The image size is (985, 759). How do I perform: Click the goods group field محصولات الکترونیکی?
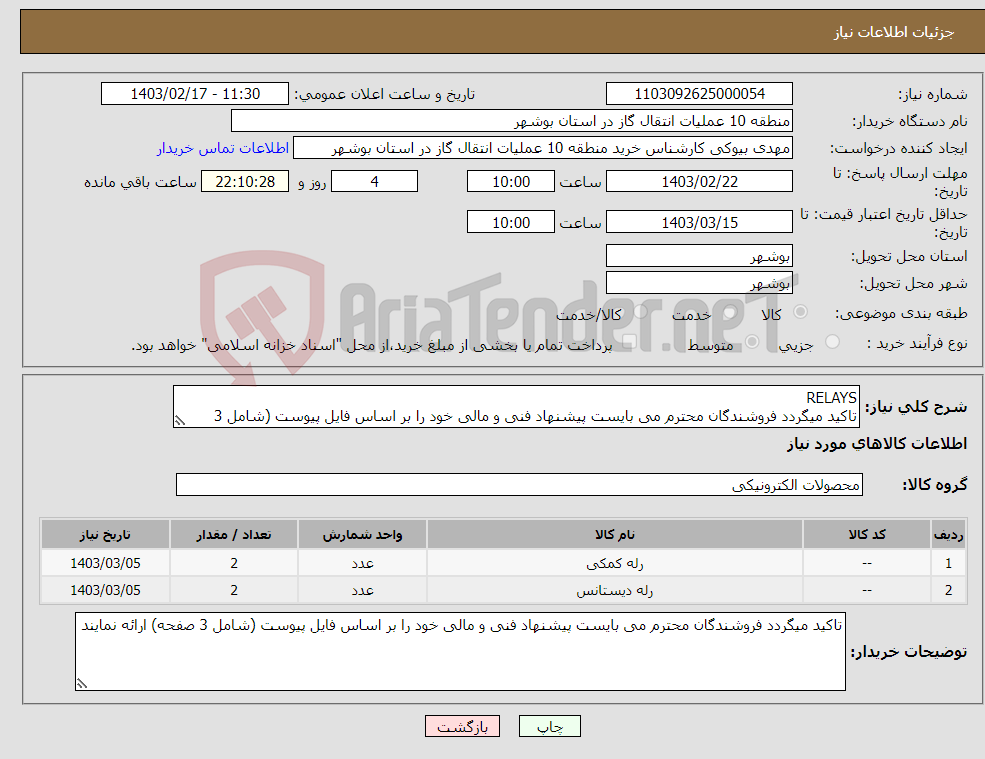click(x=519, y=484)
